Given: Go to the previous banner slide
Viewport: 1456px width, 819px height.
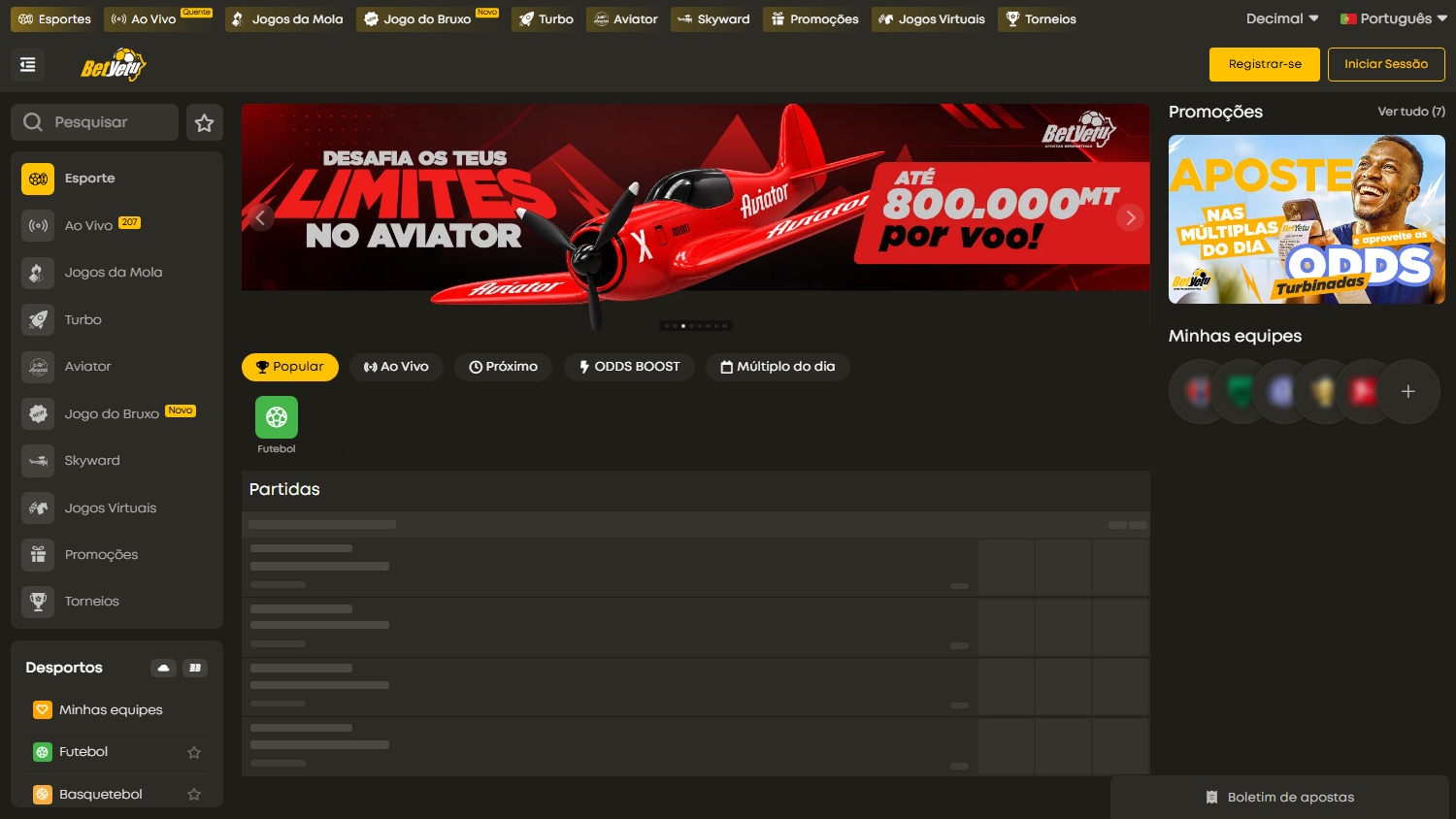Looking at the screenshot, I should pos(259,217).
